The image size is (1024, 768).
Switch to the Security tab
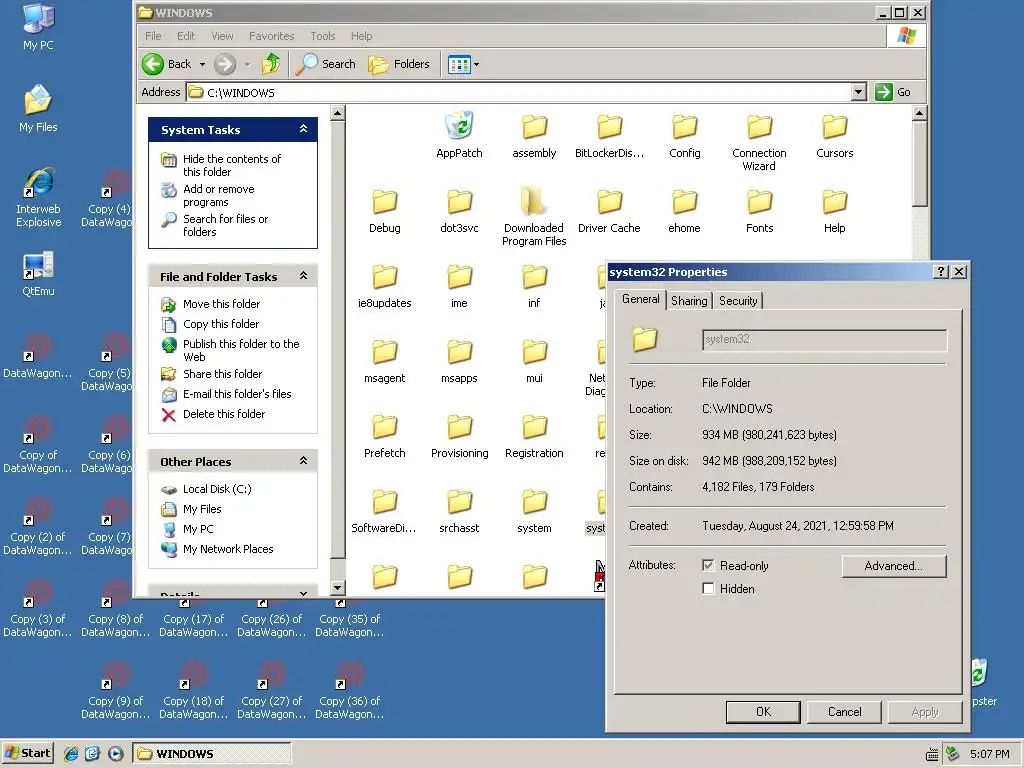click(738, 300)
